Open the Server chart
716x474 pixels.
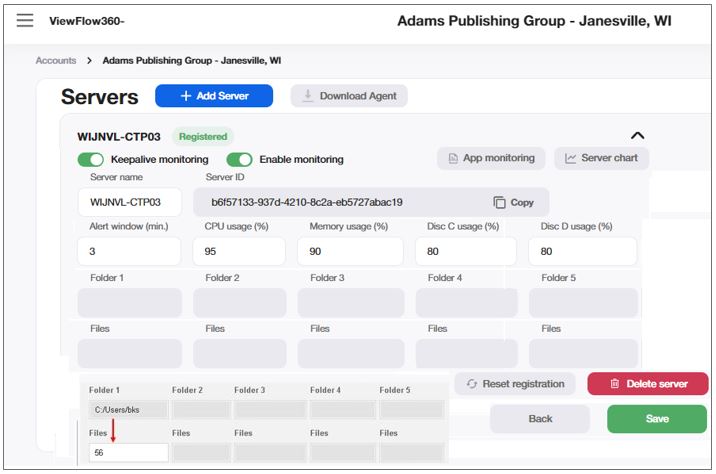click(x=601, y=158)
